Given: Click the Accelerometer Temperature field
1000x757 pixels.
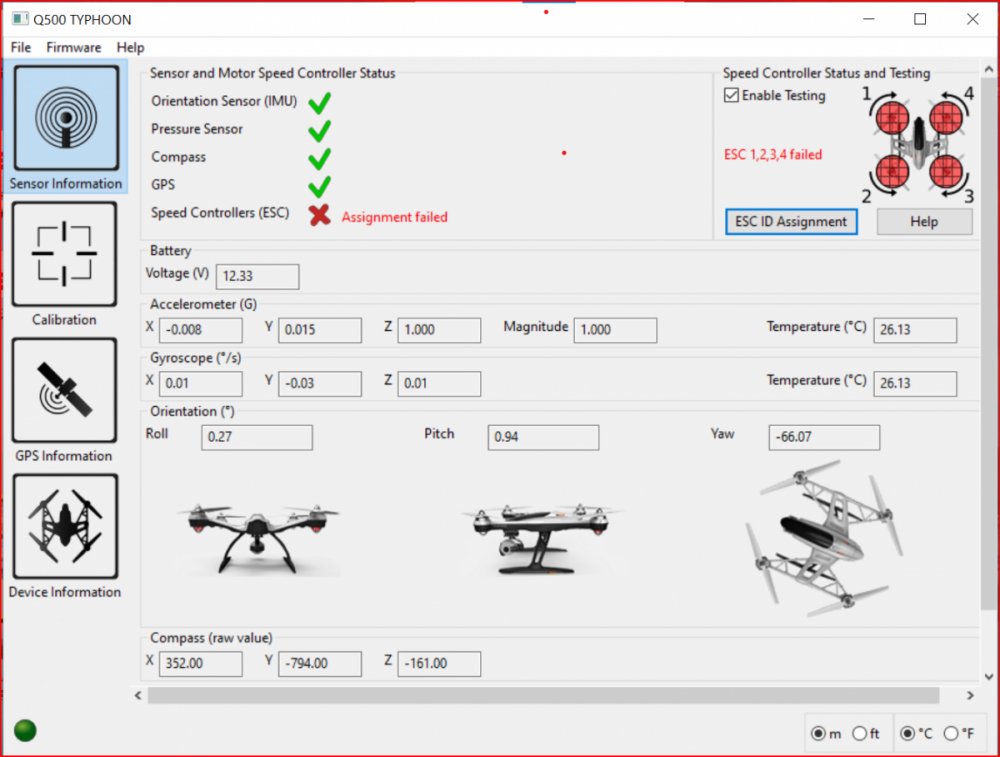Looking at the screenshot, I should coord(915,330).
